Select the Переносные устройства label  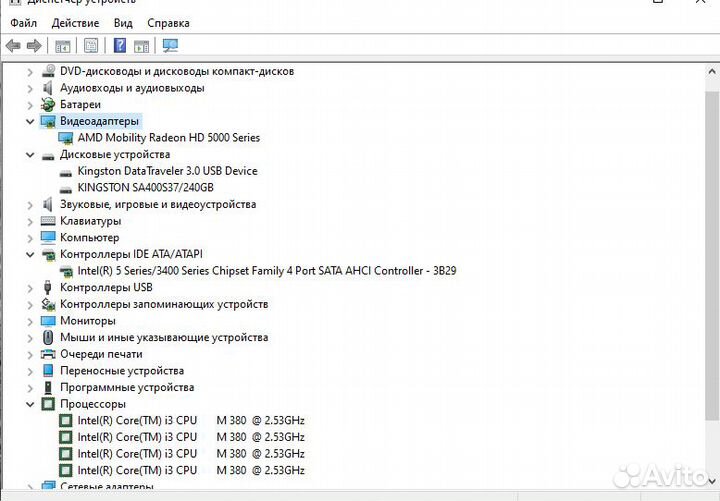click(x=122, y=371)
